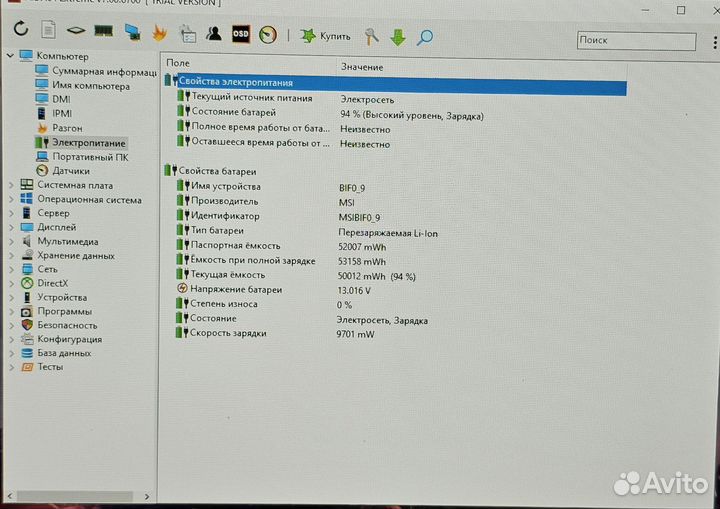
Task: Open the Report document icon in toolbar
Action: (48, 33)
